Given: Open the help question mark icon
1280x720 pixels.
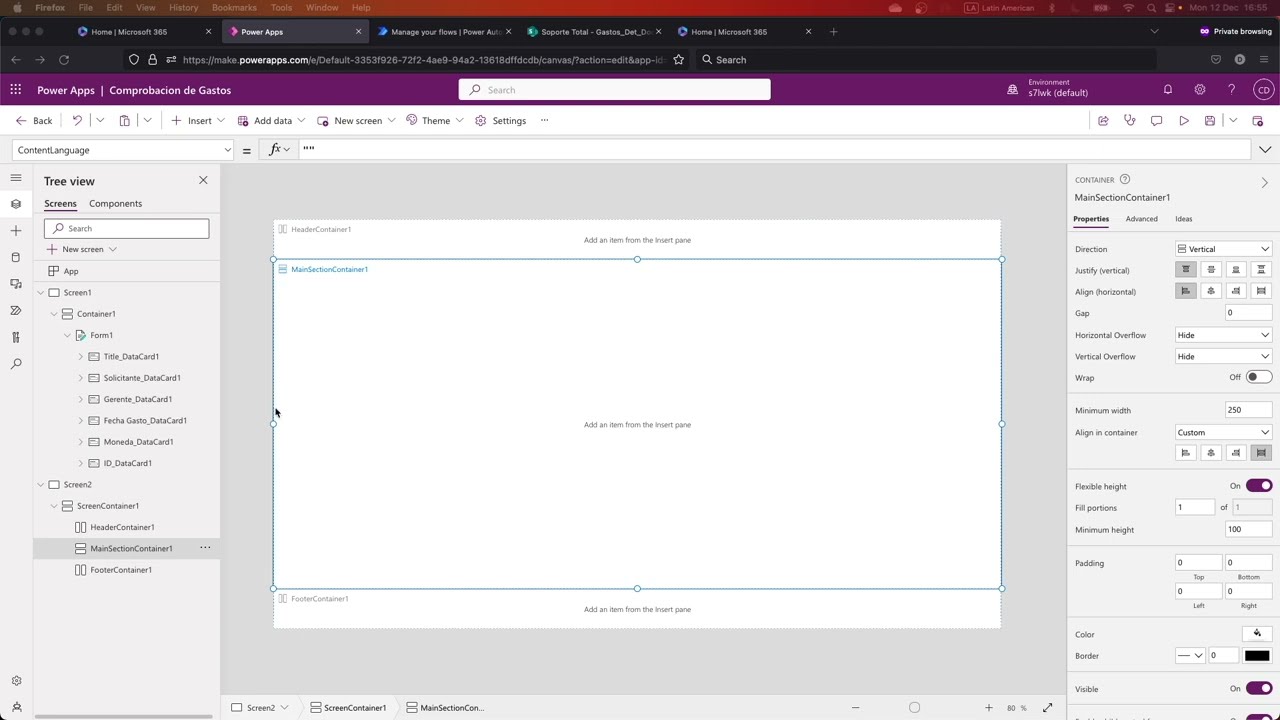Looking at the screenshot, I should coord(1231,90).
